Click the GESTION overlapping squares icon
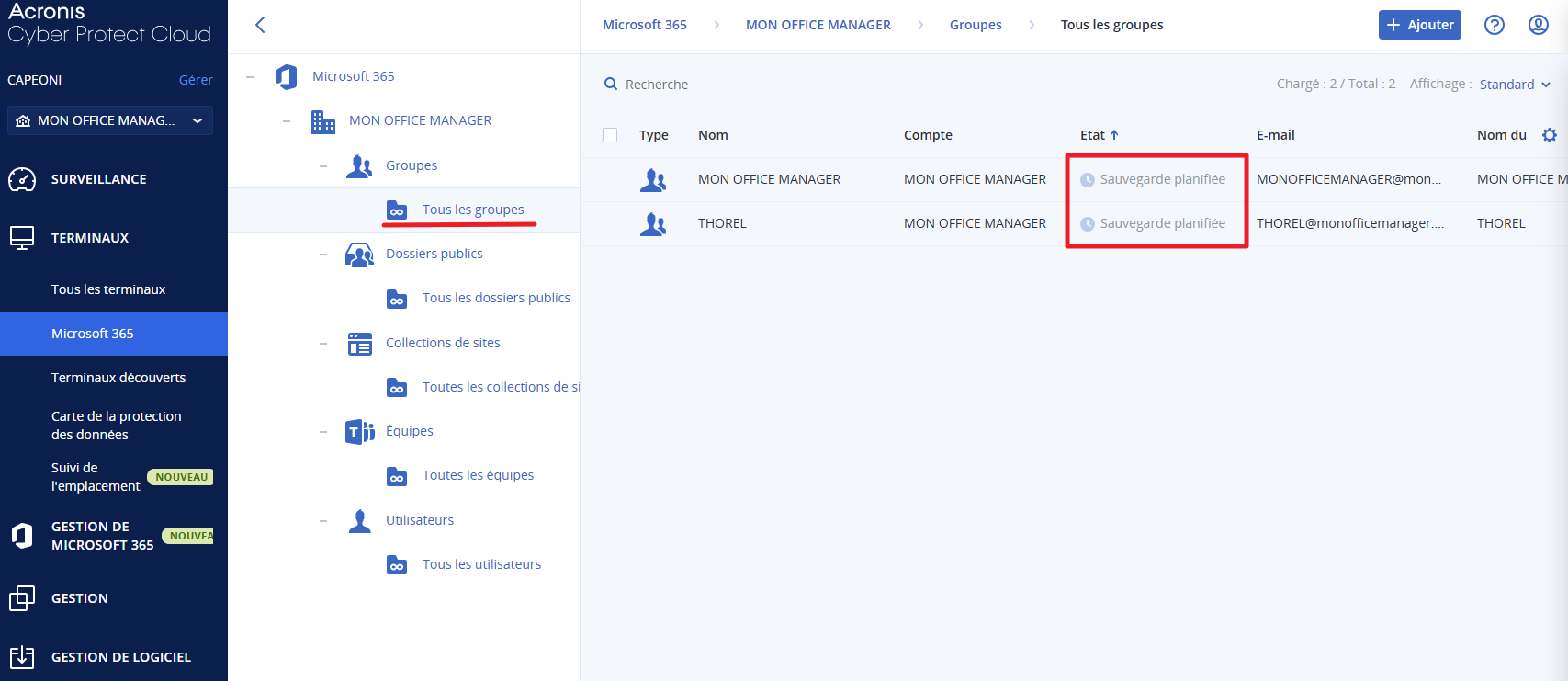The height and width of the screenshot is (681, 1568). tap(22, 598)
